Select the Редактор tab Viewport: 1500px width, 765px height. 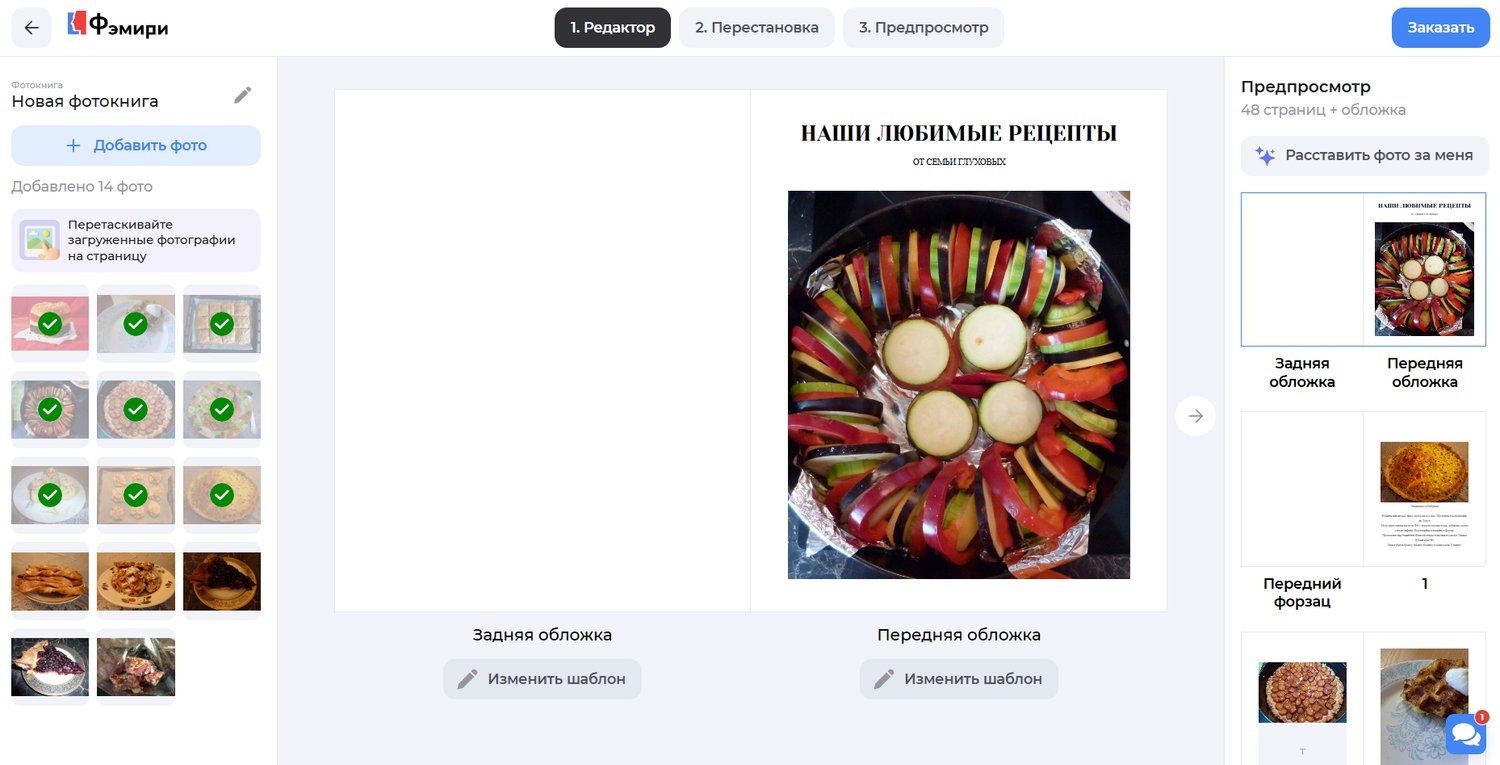612,27
